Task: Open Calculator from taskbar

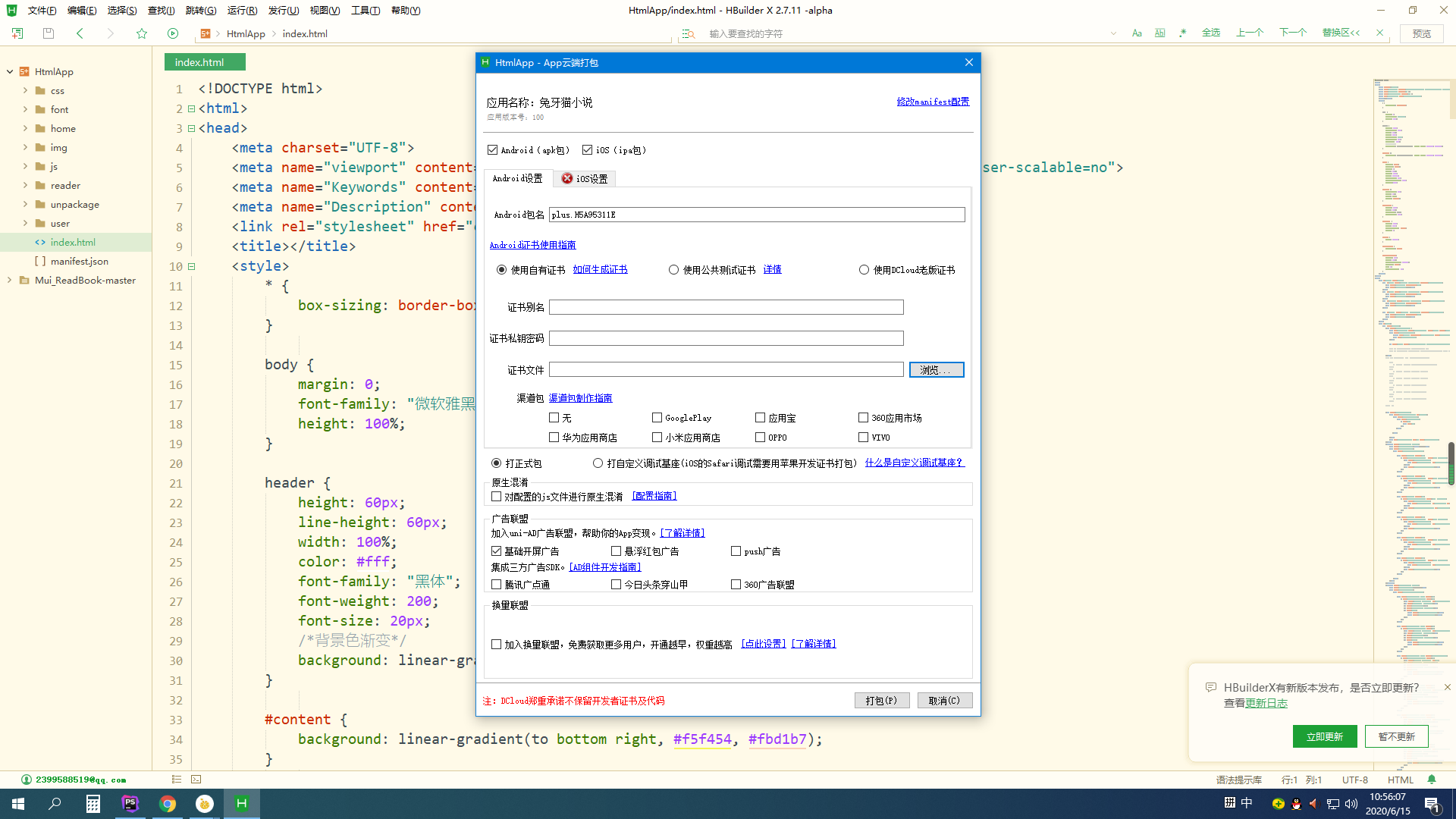Action: (x=93, y=804)
